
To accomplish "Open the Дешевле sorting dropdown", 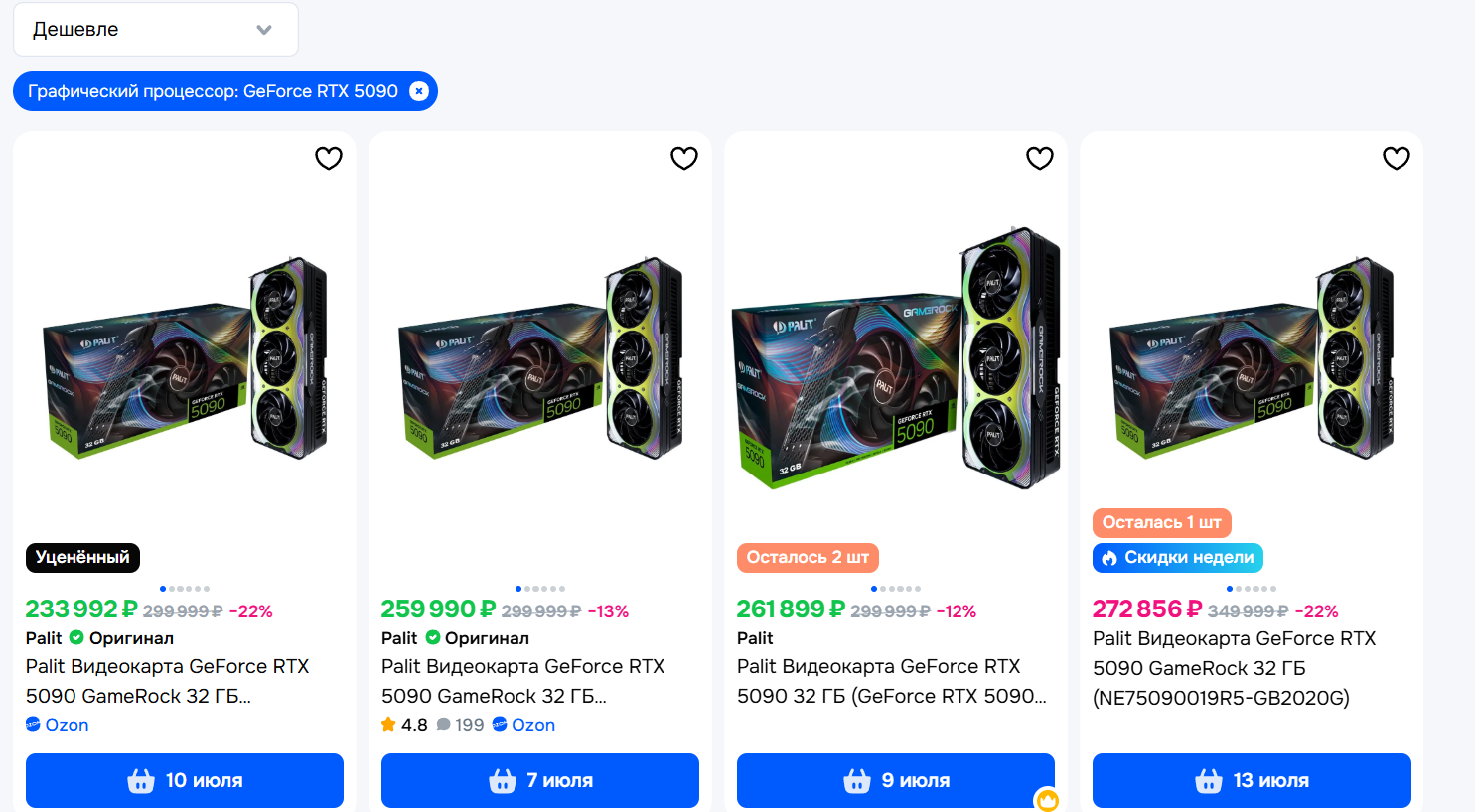I will 156,30.
